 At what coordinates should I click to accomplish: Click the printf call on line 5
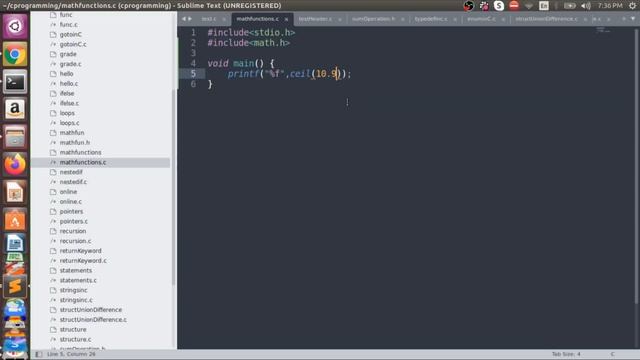(x=243, y=74)
